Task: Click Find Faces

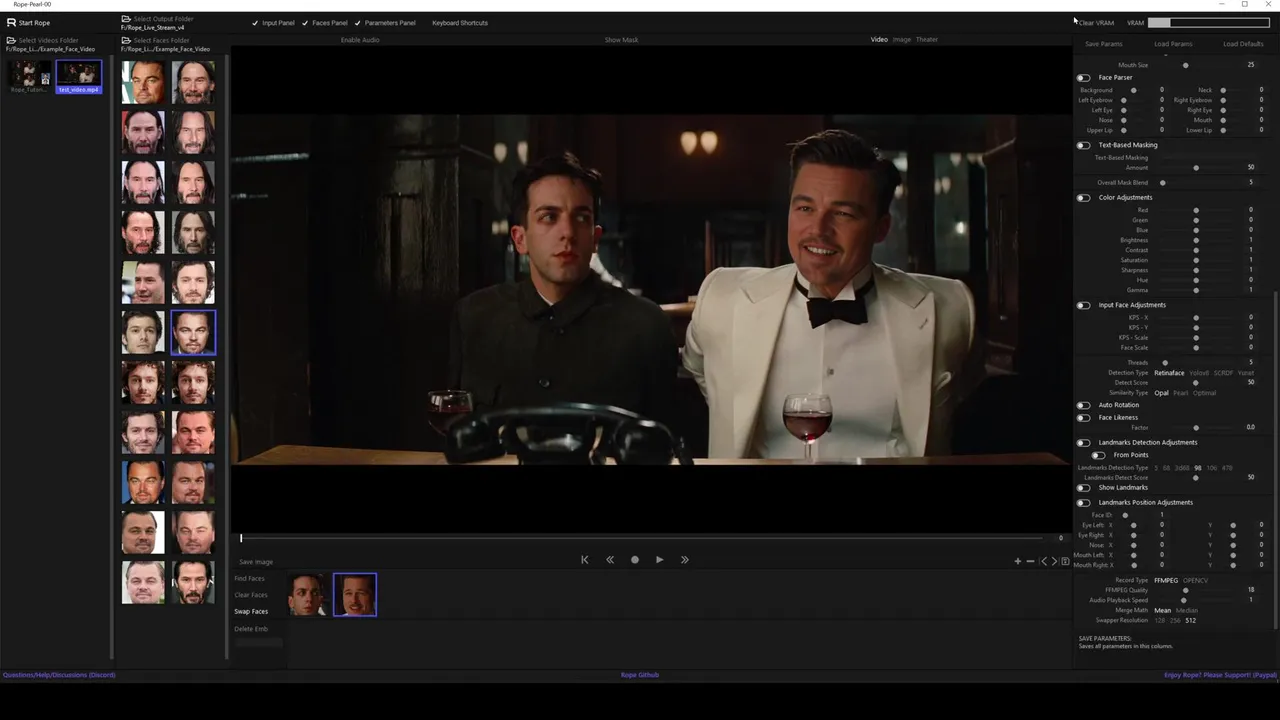Action: click(x=250, y=579)
